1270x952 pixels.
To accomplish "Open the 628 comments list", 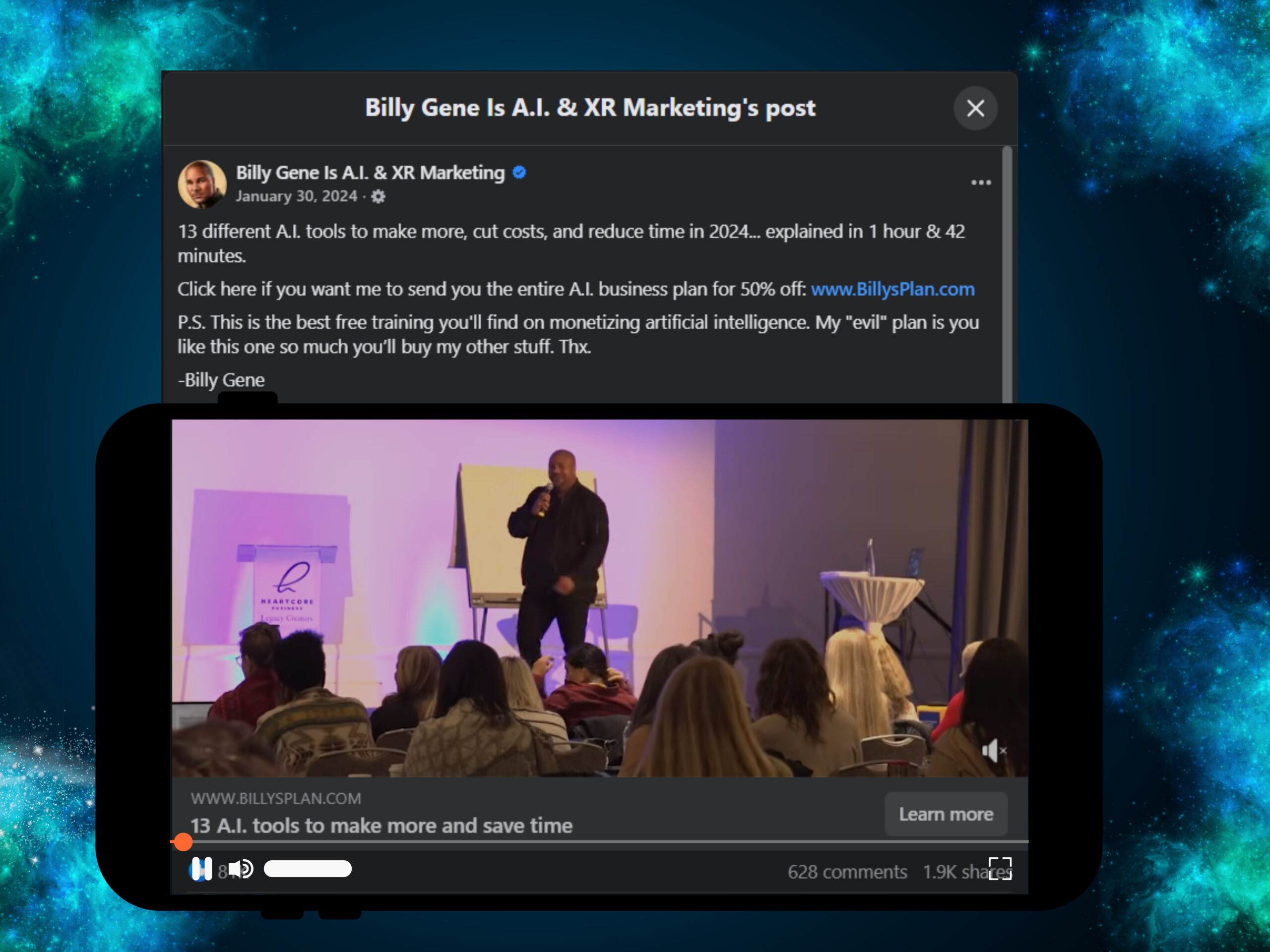I will pos(847,872).
